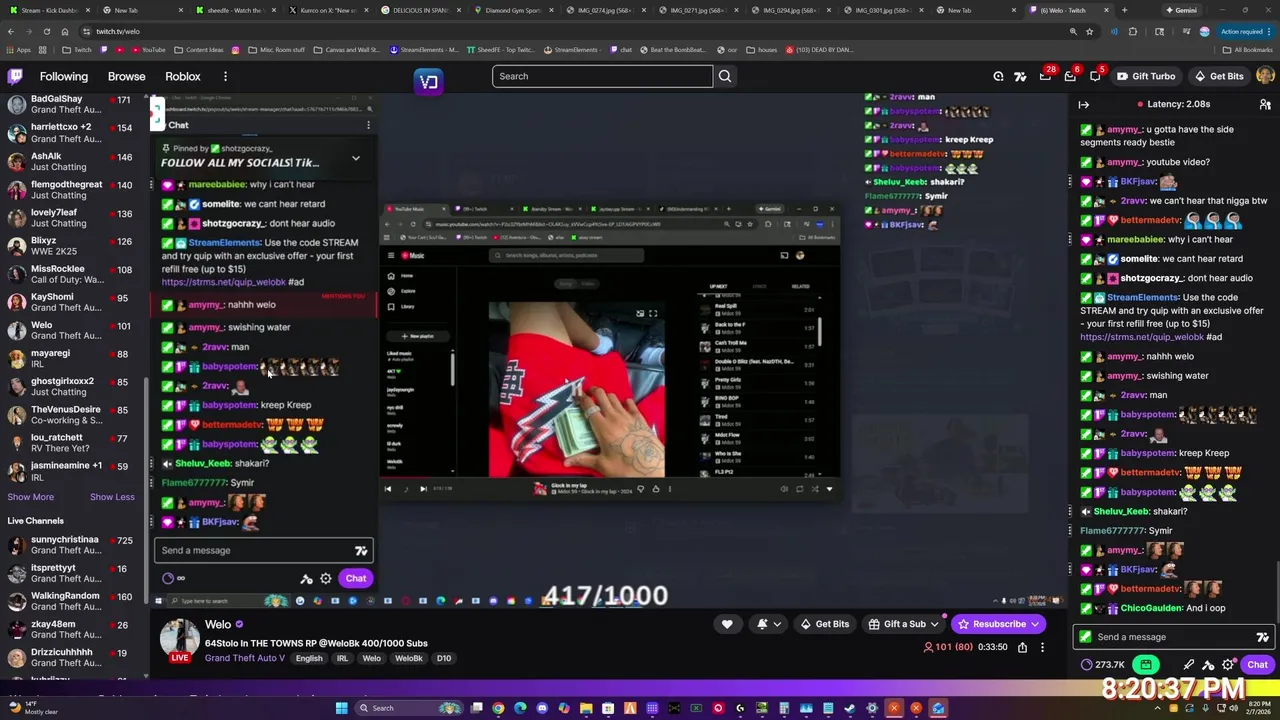1280x720 pixels.
Task: Click Show More in followed channels
Action: [x=31, y=497]
